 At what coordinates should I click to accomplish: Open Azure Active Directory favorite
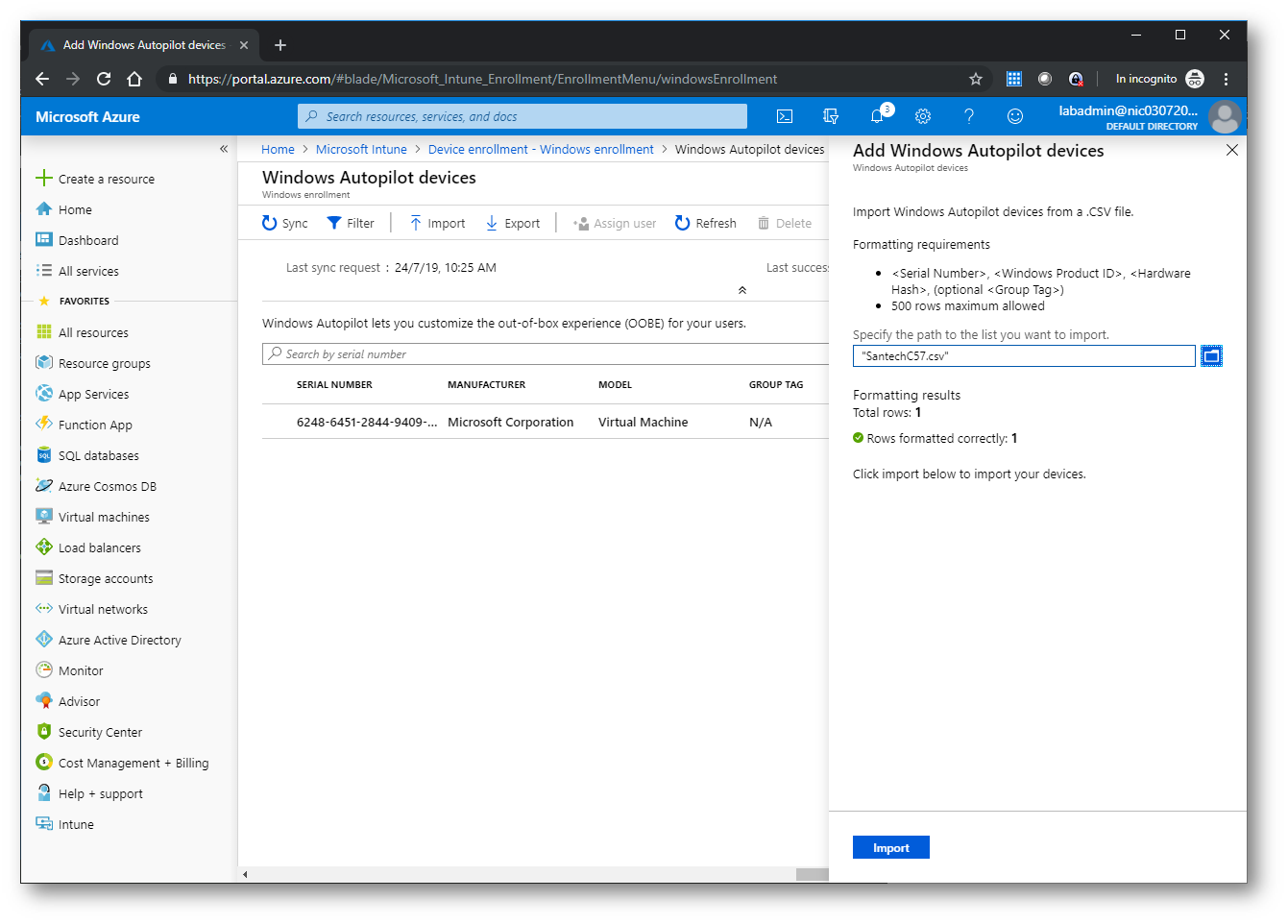(109, 640)
